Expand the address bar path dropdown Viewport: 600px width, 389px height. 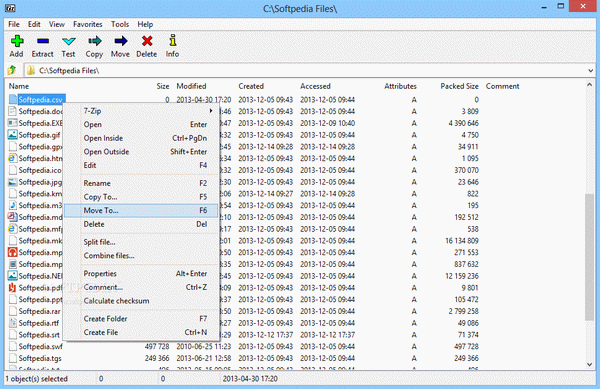point(590,70)
